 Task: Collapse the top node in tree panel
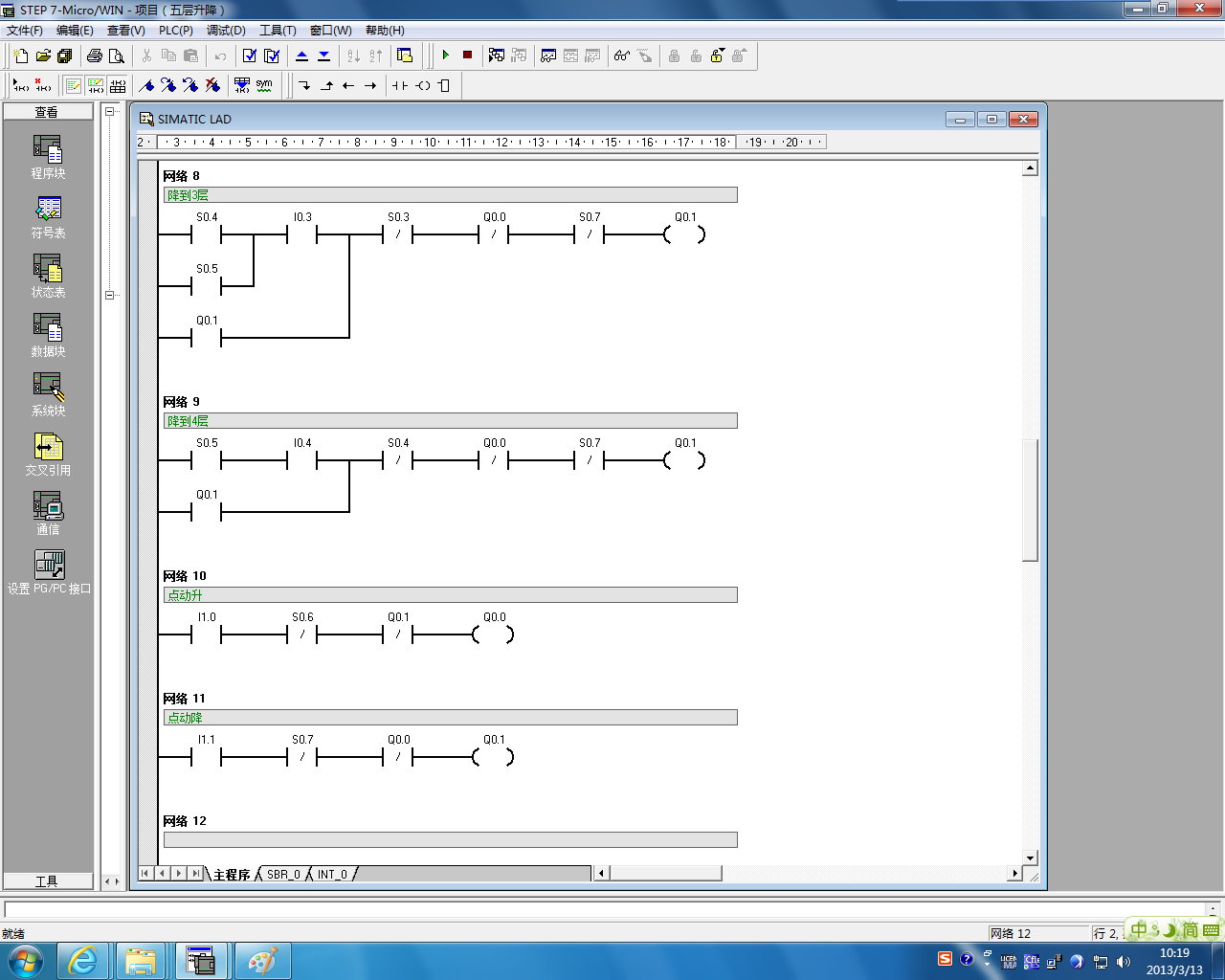[109, 112]
